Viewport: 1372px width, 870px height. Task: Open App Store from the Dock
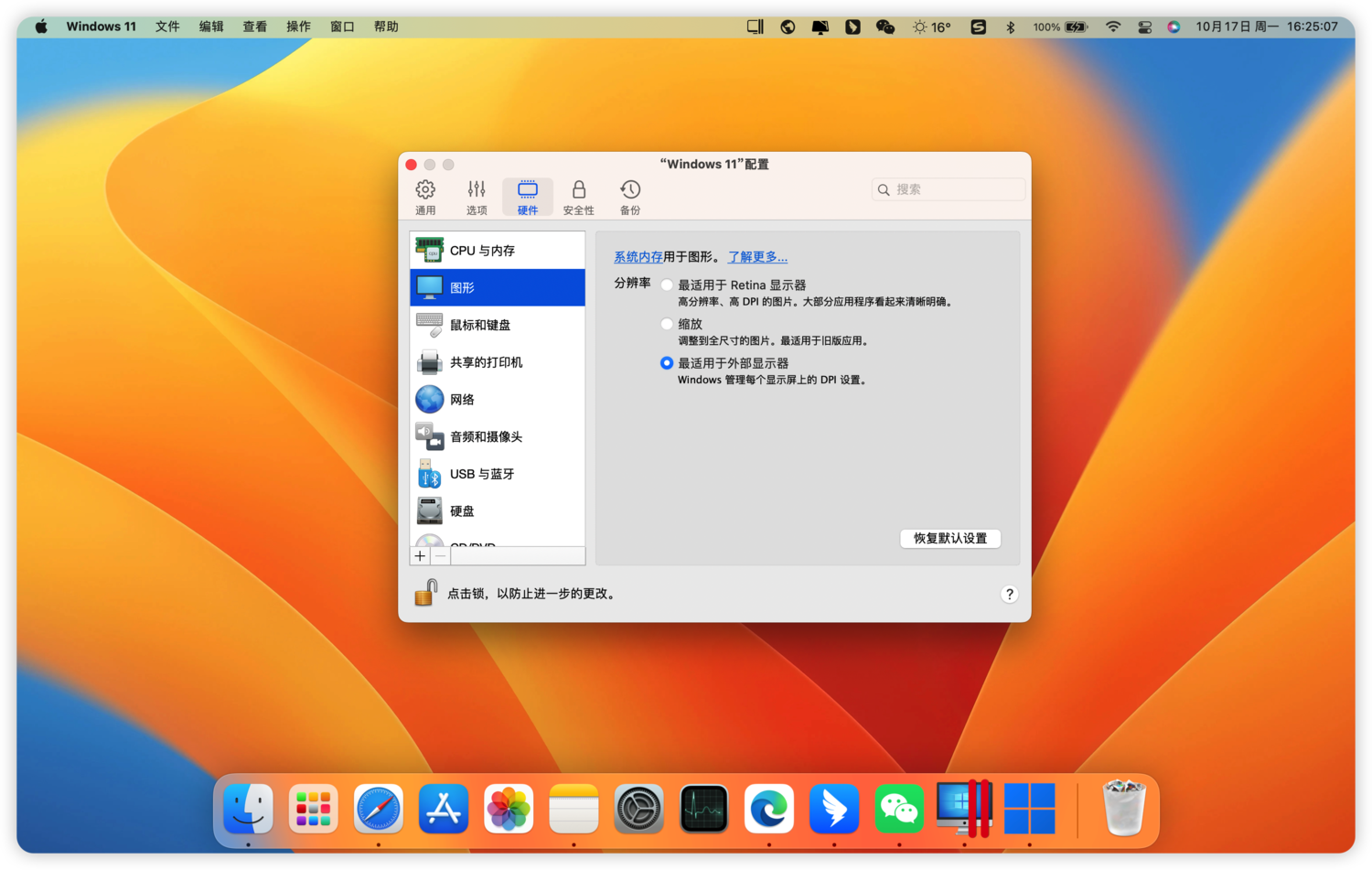tap(444, 809)
